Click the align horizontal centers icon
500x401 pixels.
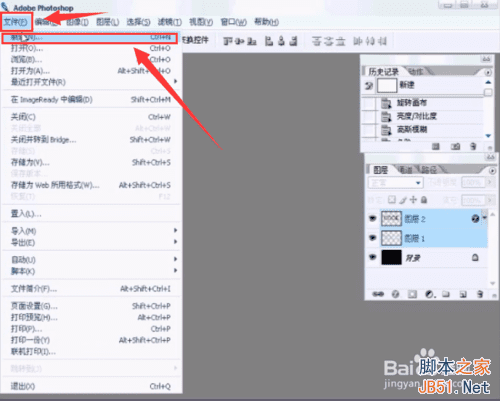point(281,41)
